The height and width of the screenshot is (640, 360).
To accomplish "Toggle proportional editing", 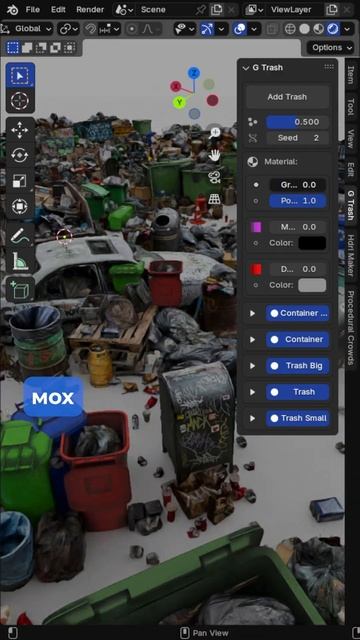I will coord(132,29).
